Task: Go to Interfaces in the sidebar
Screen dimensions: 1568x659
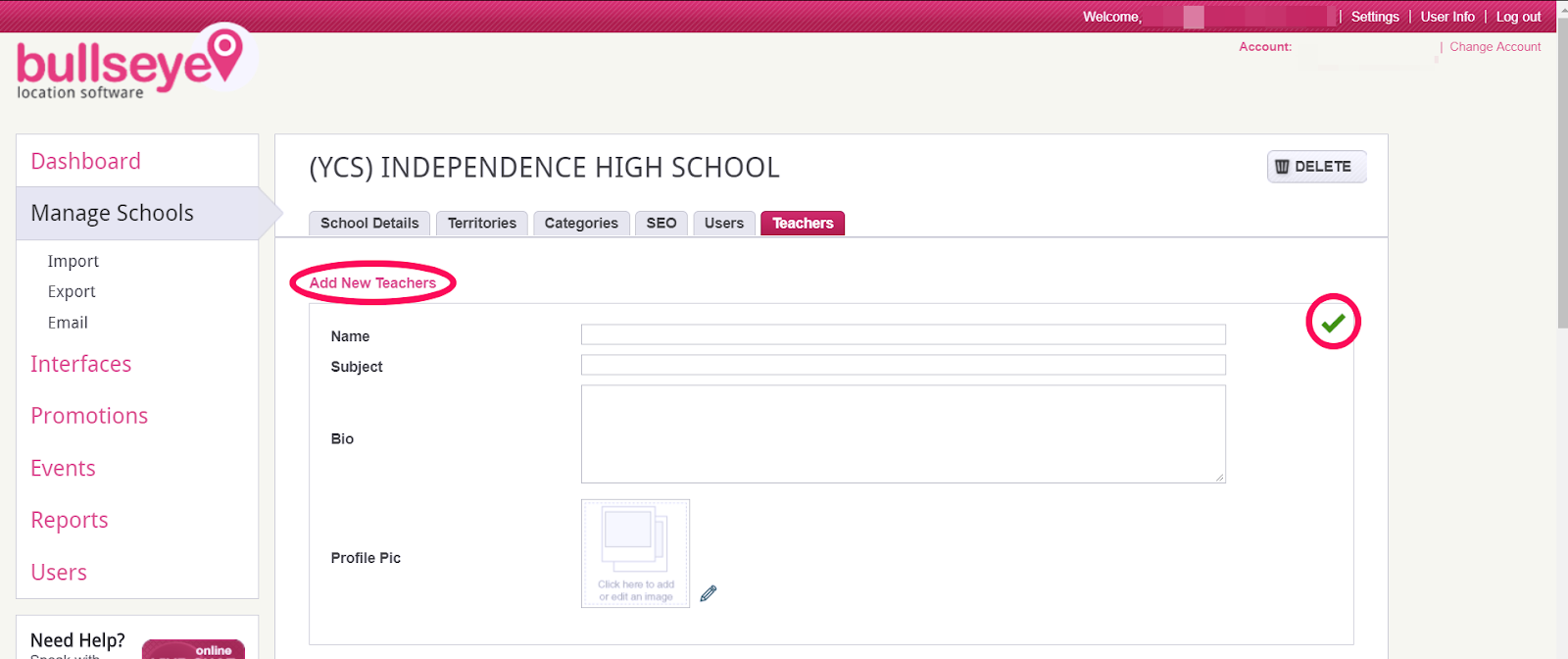Action: [80, 364]
